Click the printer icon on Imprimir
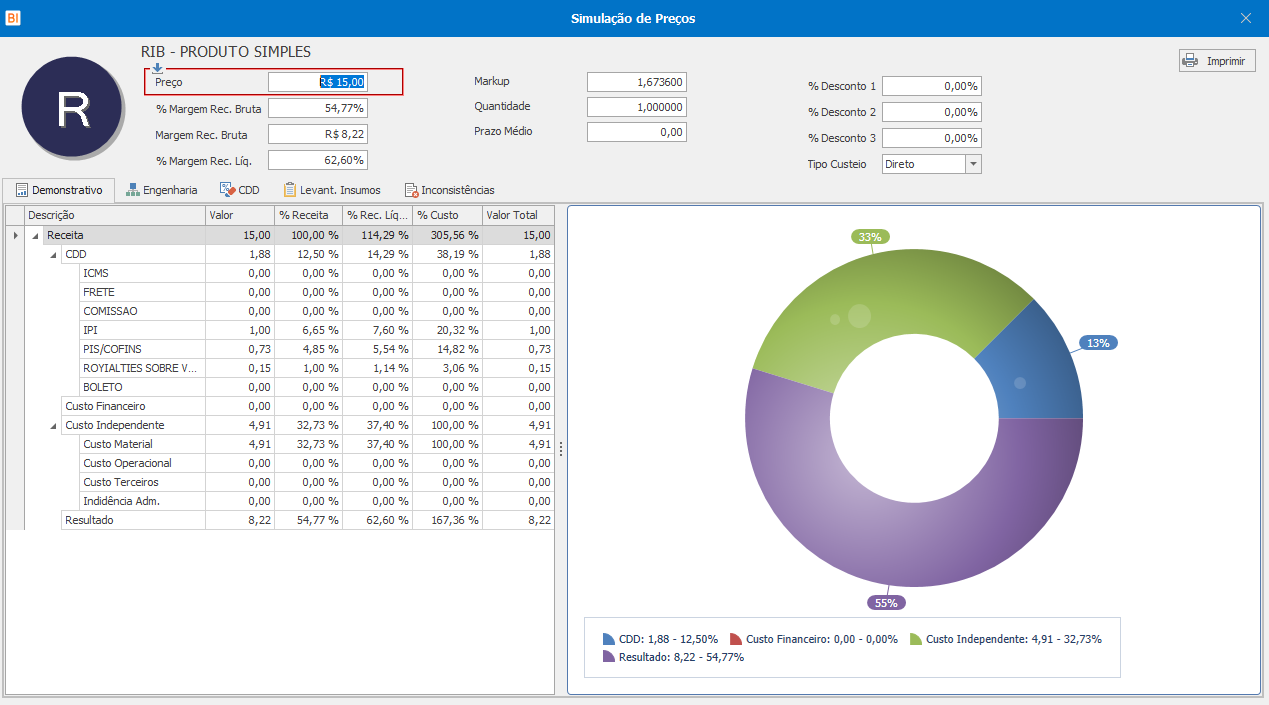Image resolution: width=1269 pixels, height=705 pixels. point(1190,60)
